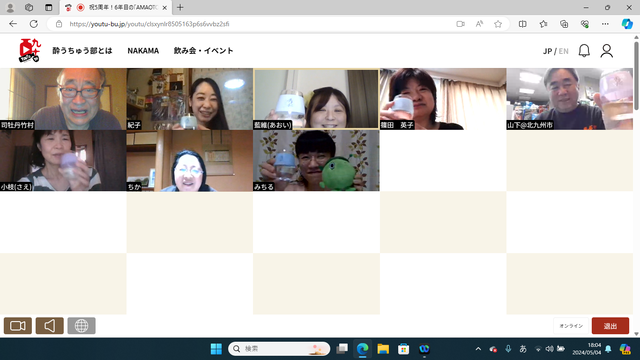
Task: Reload the page with refresh icon
Action: (34, 24)
